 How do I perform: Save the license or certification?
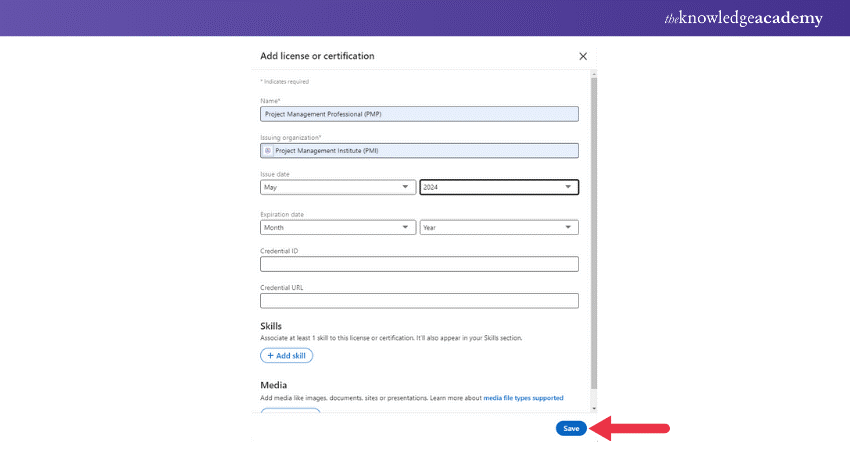coord(571,428)
